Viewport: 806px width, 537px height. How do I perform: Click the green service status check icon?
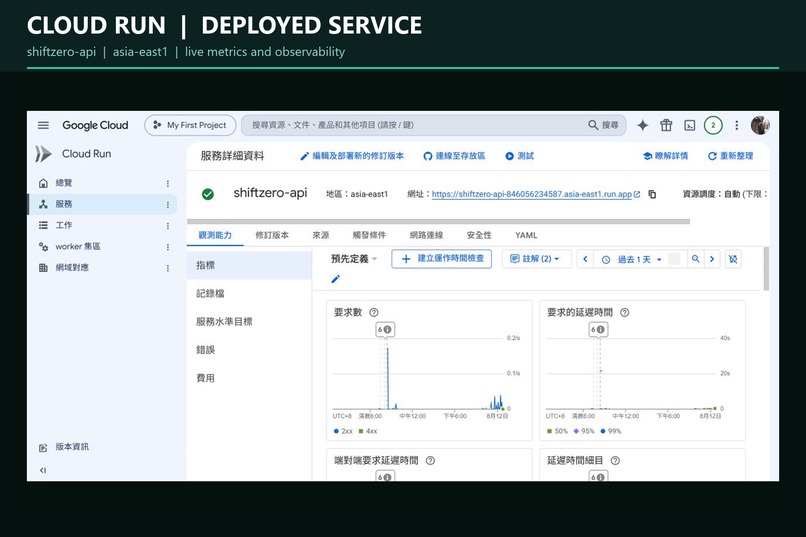click(208, 194)
